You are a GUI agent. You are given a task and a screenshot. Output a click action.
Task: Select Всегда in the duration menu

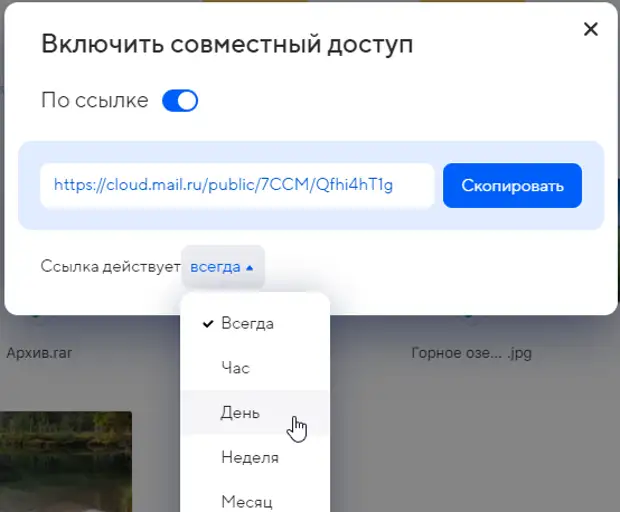click(x=255, y=324)
